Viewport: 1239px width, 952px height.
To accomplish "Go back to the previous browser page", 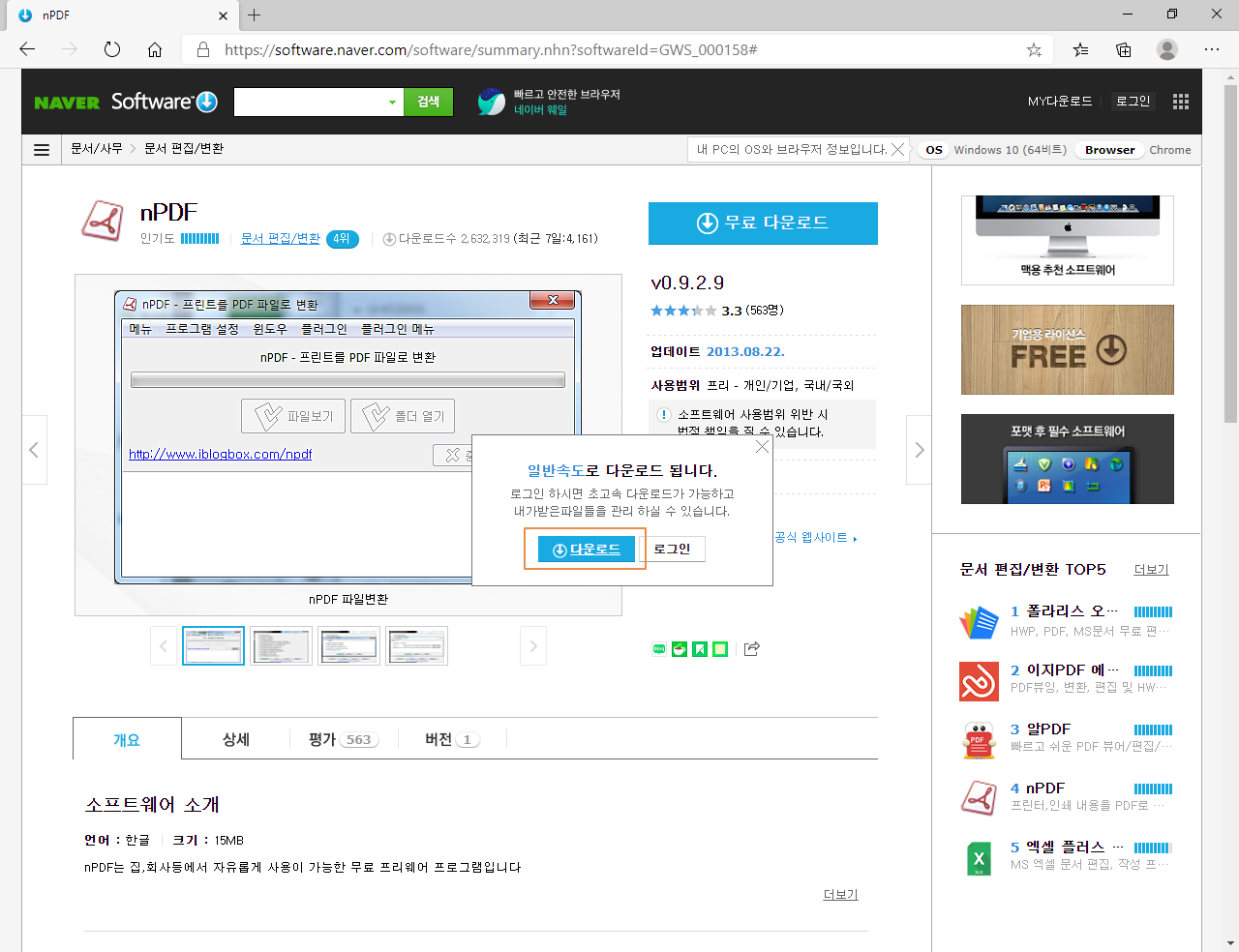I will coord(27,49).
